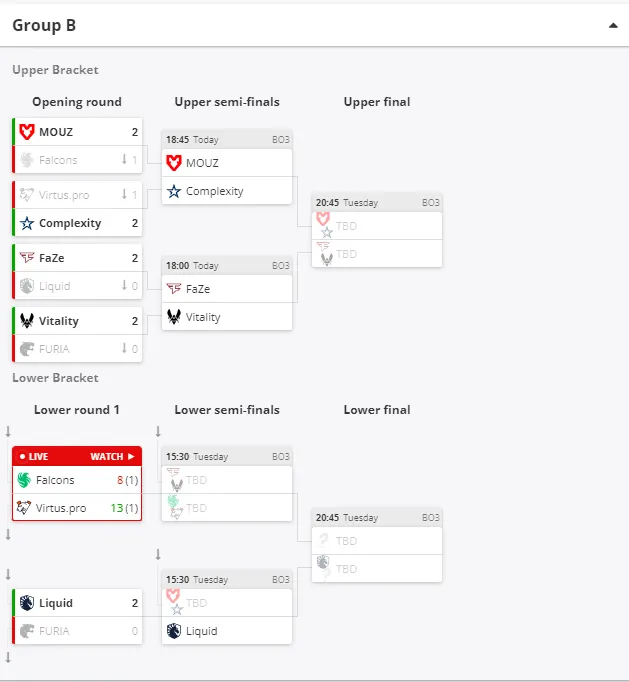This screenshot has height=682, width=629.
Task: Open Upper final 20:45 Tuesday match
Action: [x=377, y=231]
